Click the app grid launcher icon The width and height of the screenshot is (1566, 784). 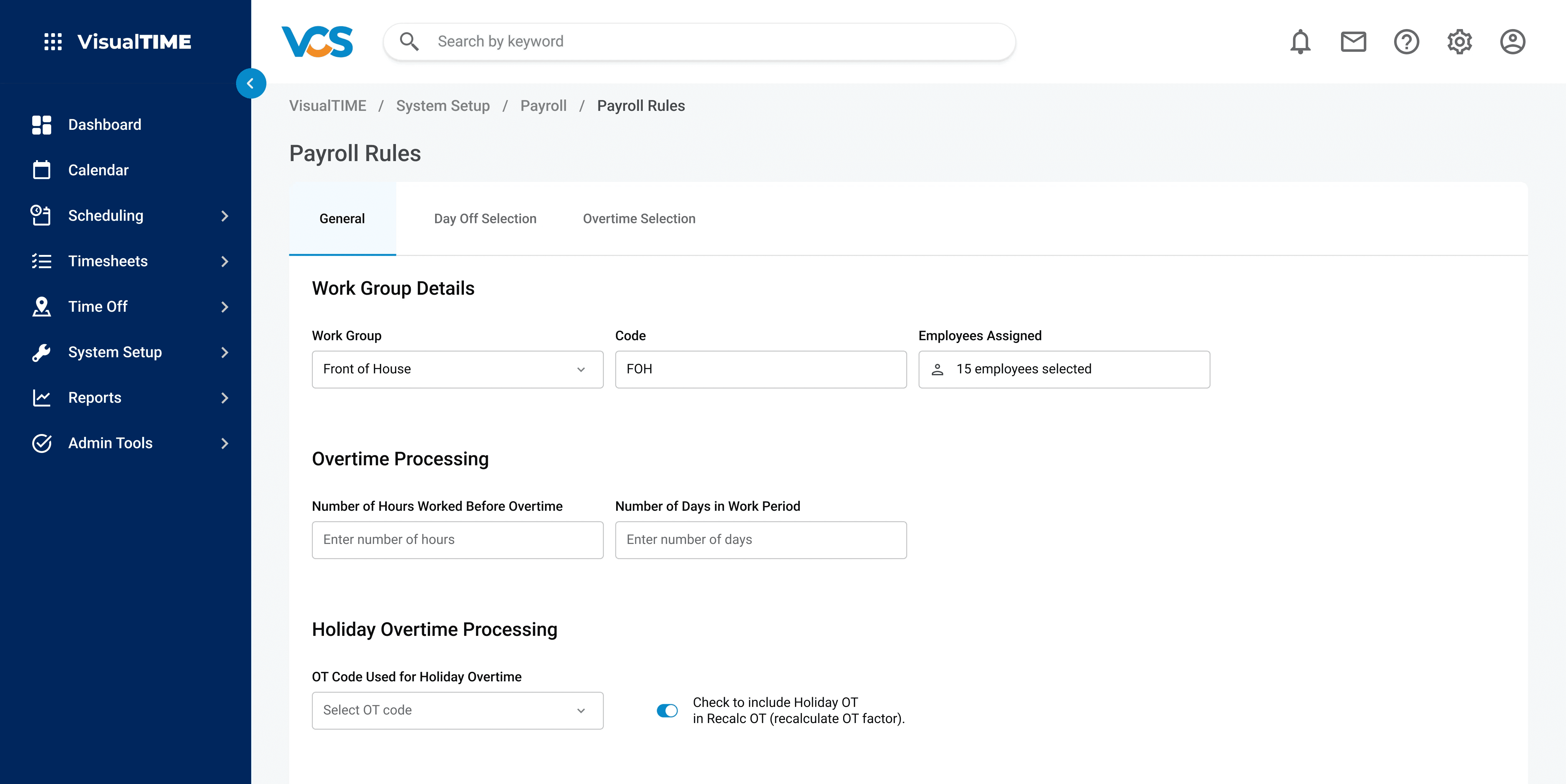coord(53,42)
